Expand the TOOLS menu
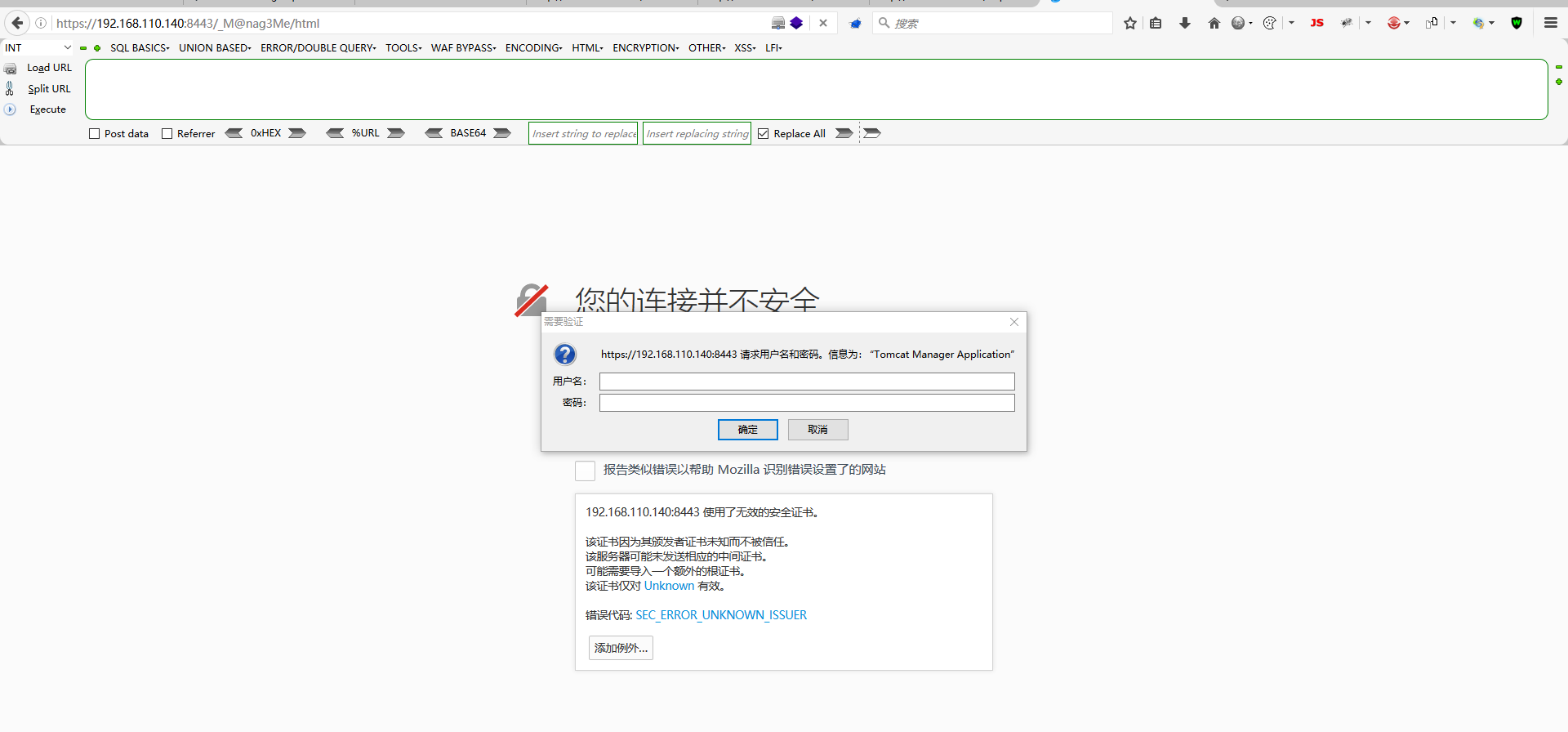The width and height of the screenshot is (1568, 732). click(x=403, y=48)
